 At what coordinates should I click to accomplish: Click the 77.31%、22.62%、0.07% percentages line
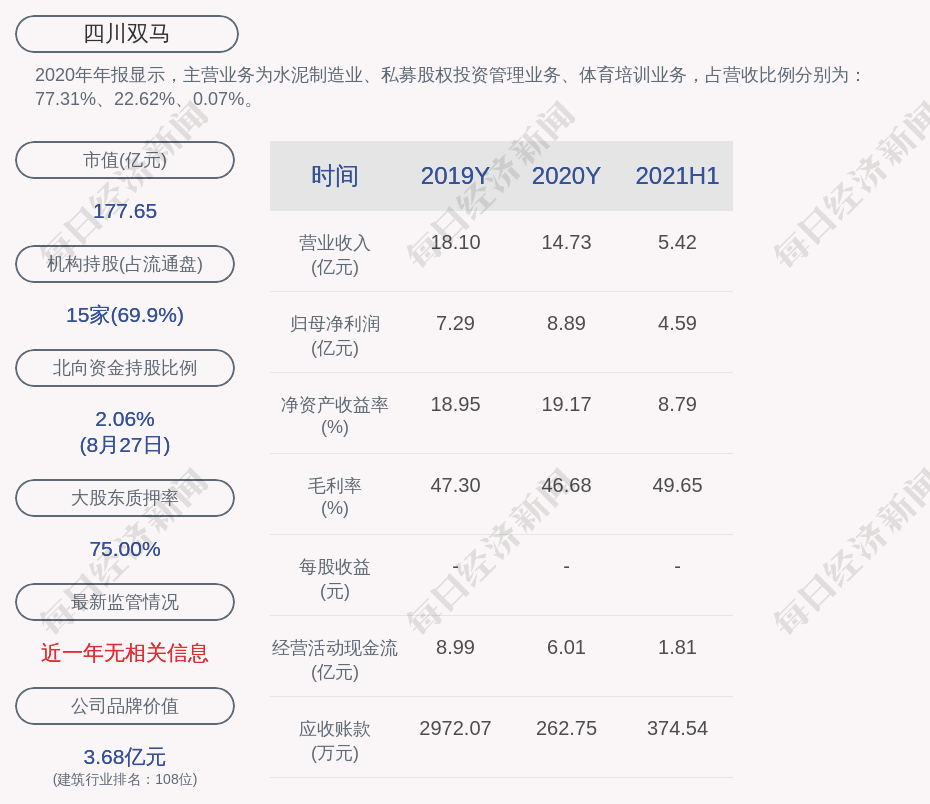coord(145,99)
